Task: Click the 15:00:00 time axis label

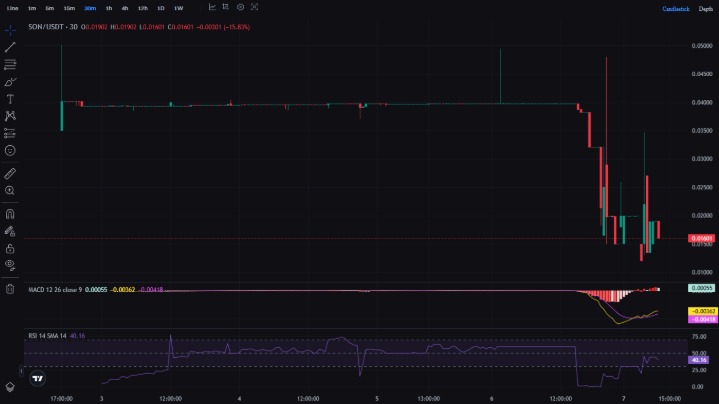Action: pyautogui.click(x=670, y=398)
